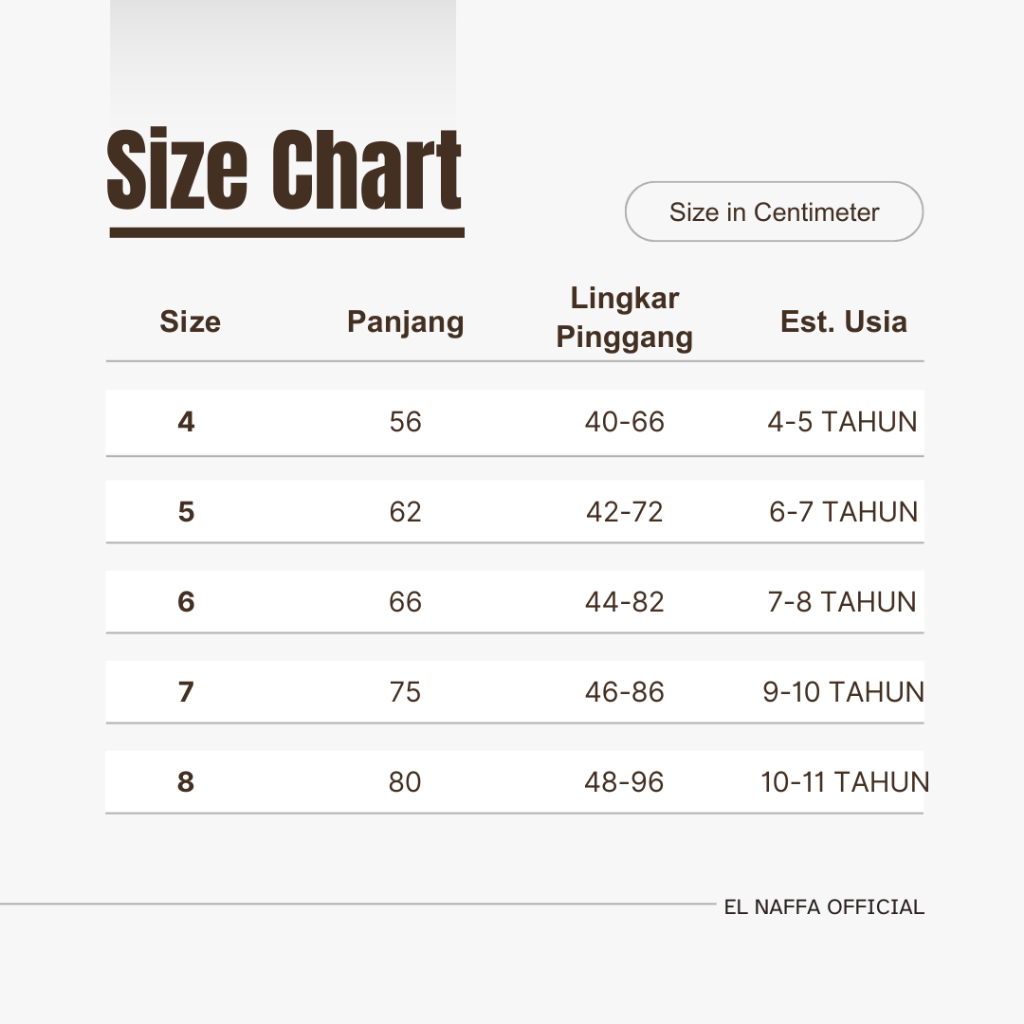Click the waist range 42-72

click(x=624, y=512)
